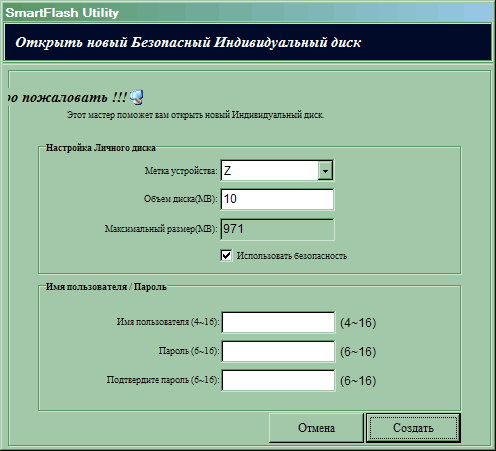Click the Подтвердите пароль input box

coord(278,380)
